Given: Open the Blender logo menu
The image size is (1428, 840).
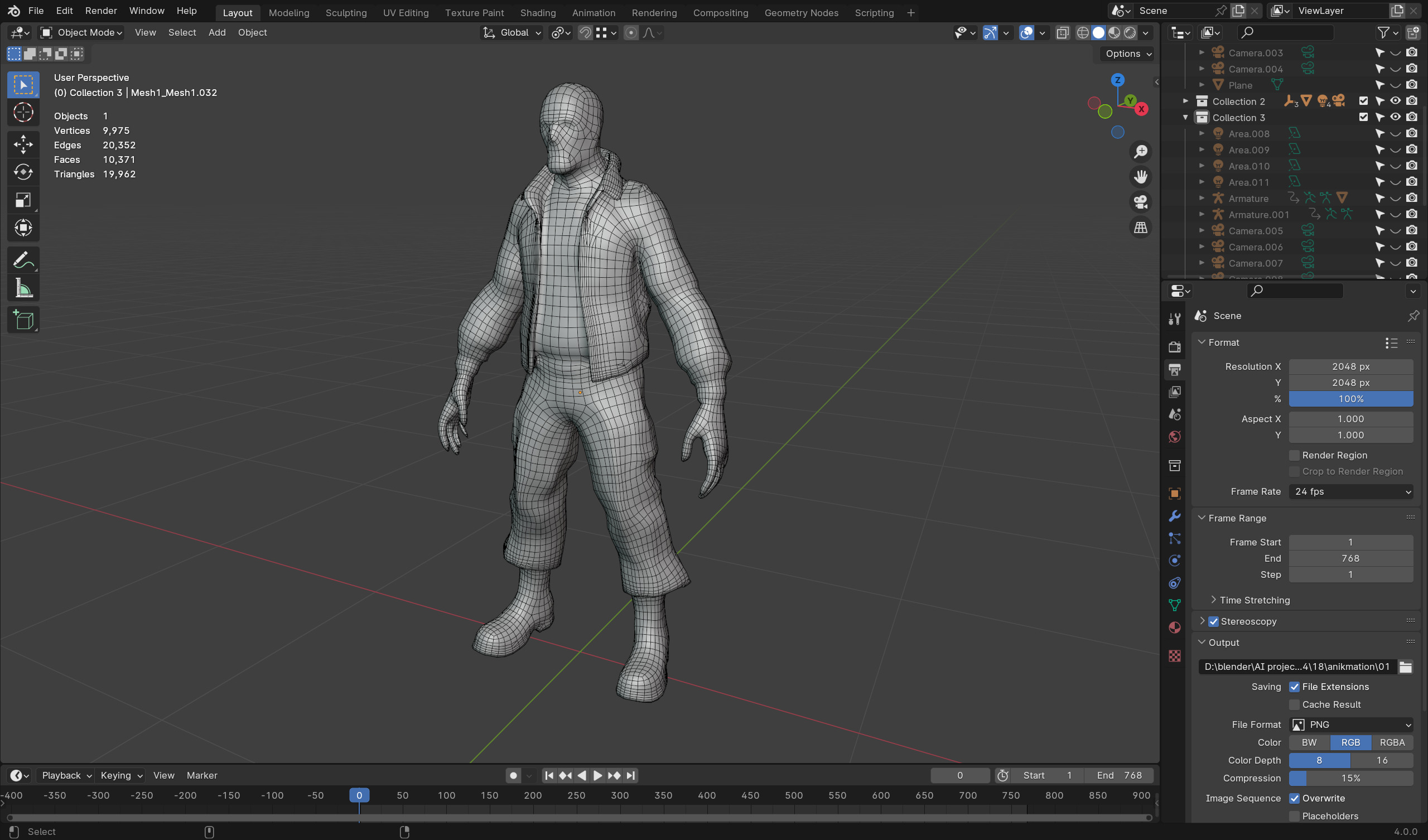Looking at the screenshot, I should pyautogui.click(x=13, y=11).
